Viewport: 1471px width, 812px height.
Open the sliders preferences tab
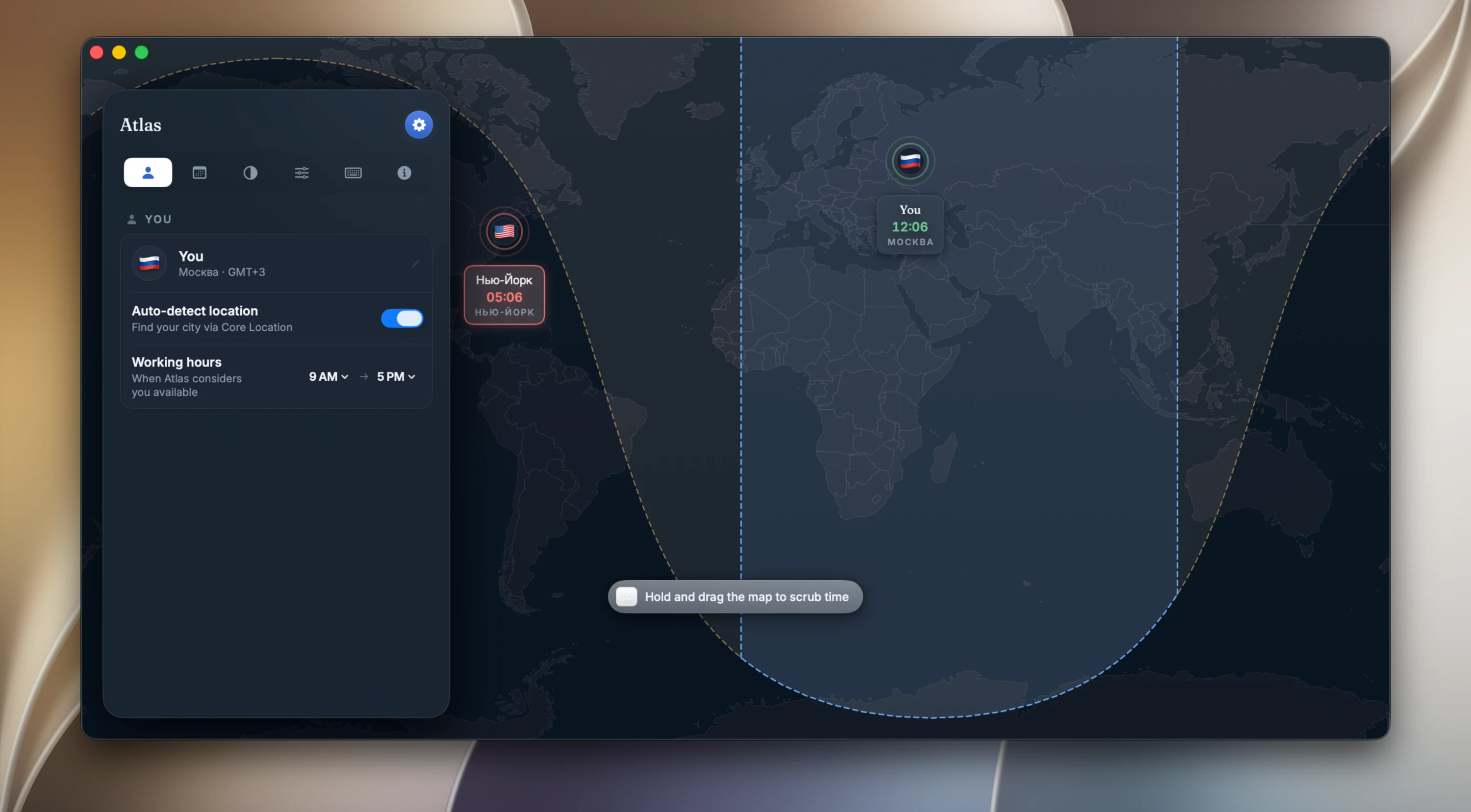click(302, 172)
